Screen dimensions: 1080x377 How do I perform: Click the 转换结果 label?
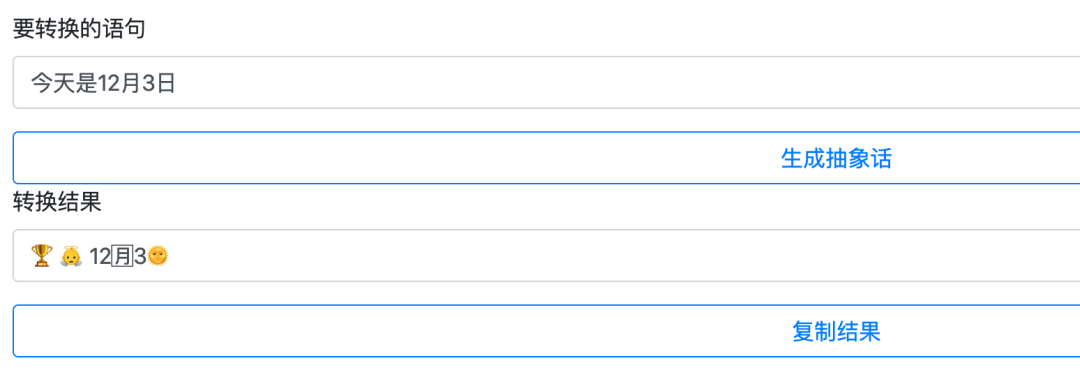[x=57, y=202]
